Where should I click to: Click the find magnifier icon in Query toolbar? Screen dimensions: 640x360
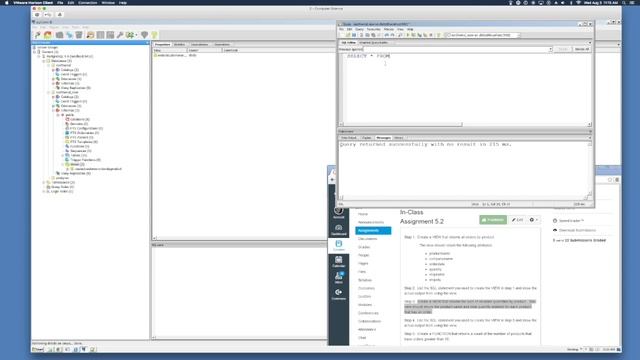(400, 36)
